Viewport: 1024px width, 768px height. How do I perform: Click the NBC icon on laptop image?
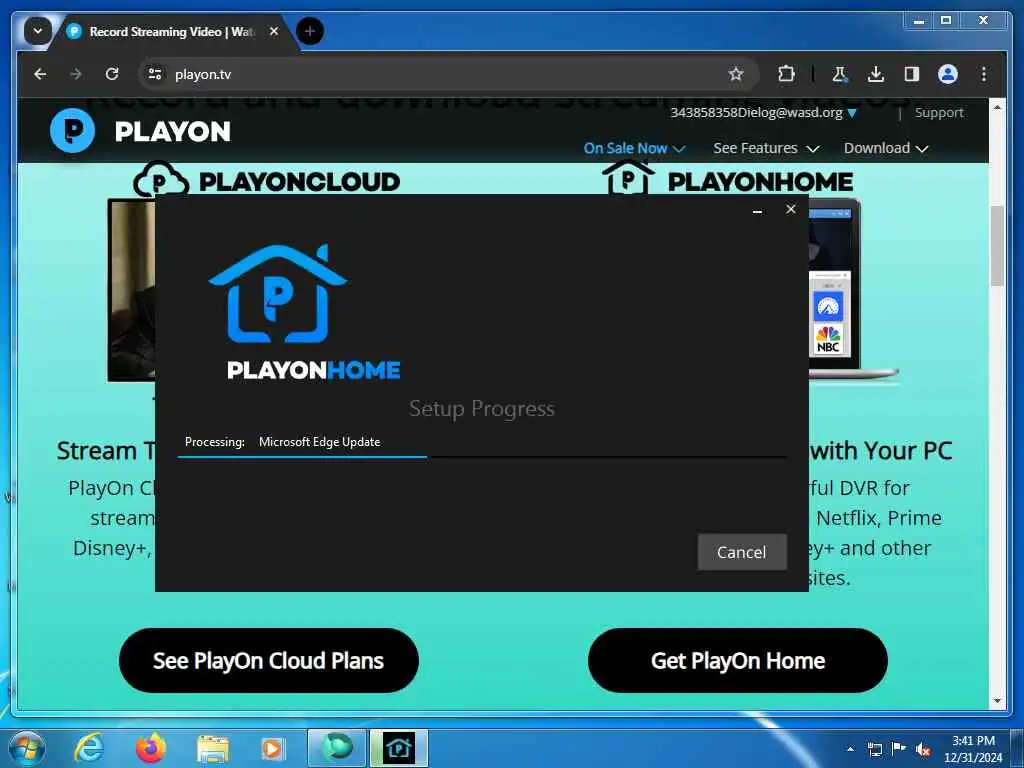coord(828,340)
